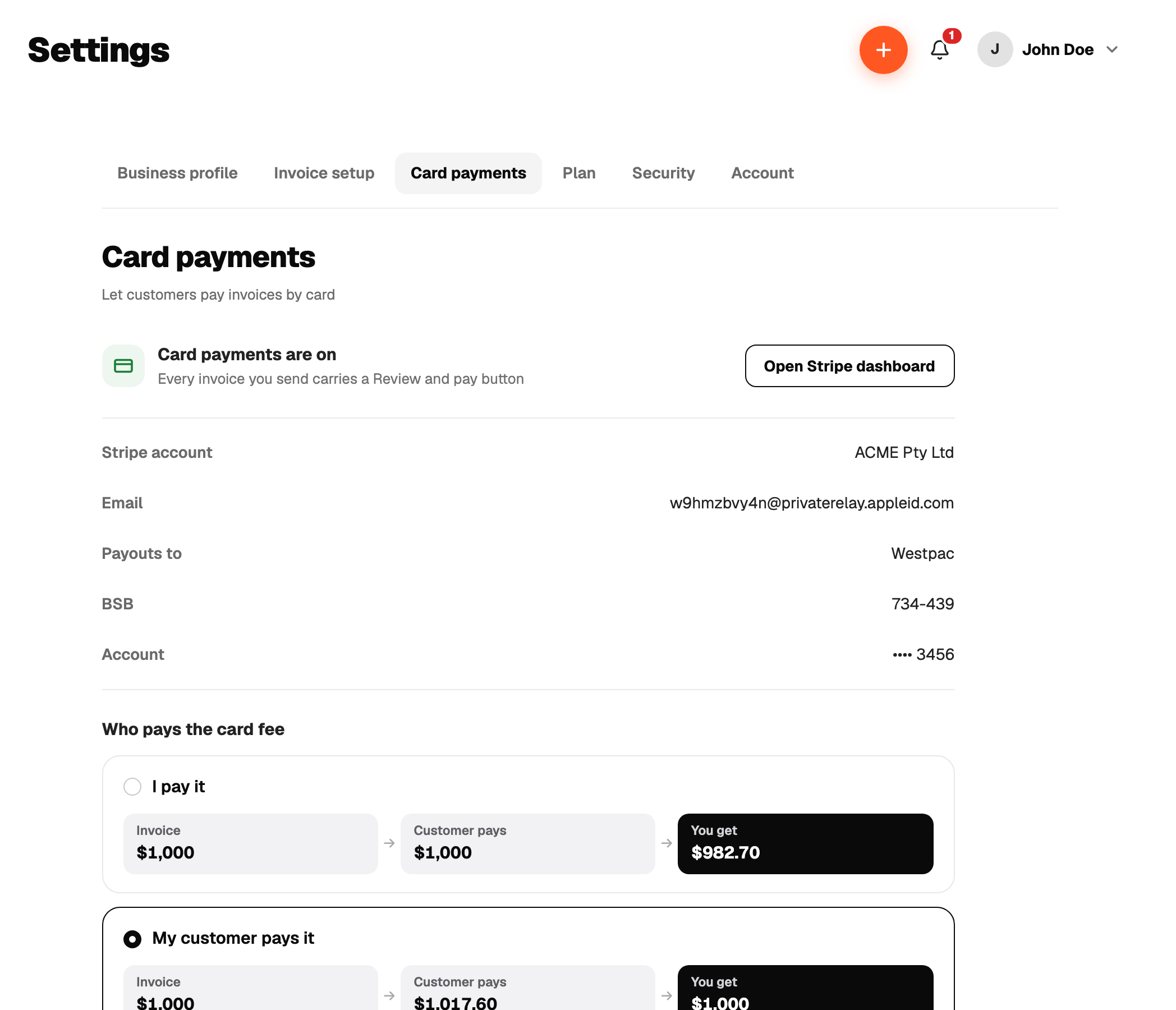Click the BSB number 734-439
Image resolution: width=1176 pixels, height=1010 pixels.
pyautogui.click(x=923, y=604)
